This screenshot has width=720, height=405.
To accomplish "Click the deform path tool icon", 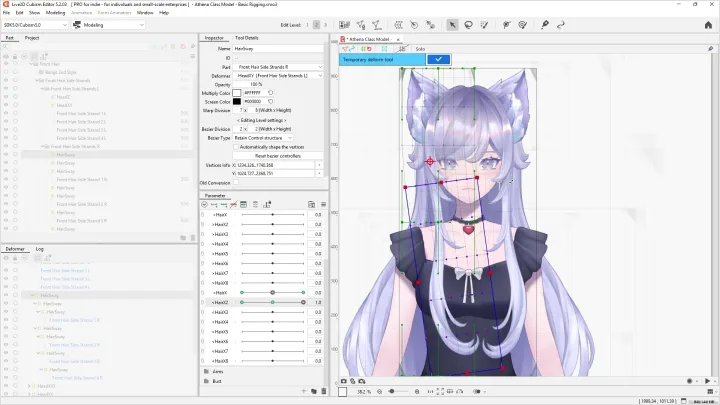I will (506, 25).
